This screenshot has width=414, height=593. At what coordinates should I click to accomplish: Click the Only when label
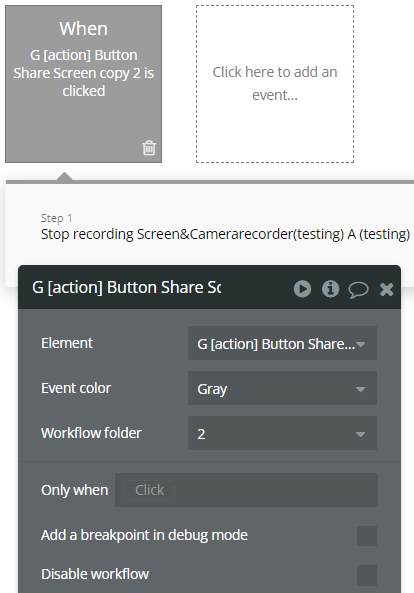pos(74,490)
